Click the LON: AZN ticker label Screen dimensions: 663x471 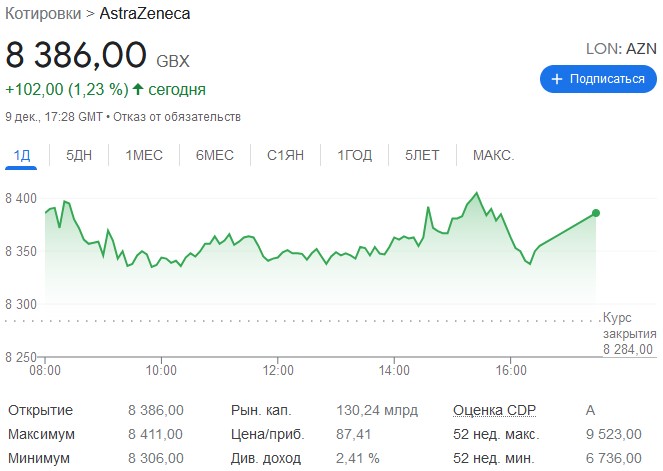coord(621,49)
